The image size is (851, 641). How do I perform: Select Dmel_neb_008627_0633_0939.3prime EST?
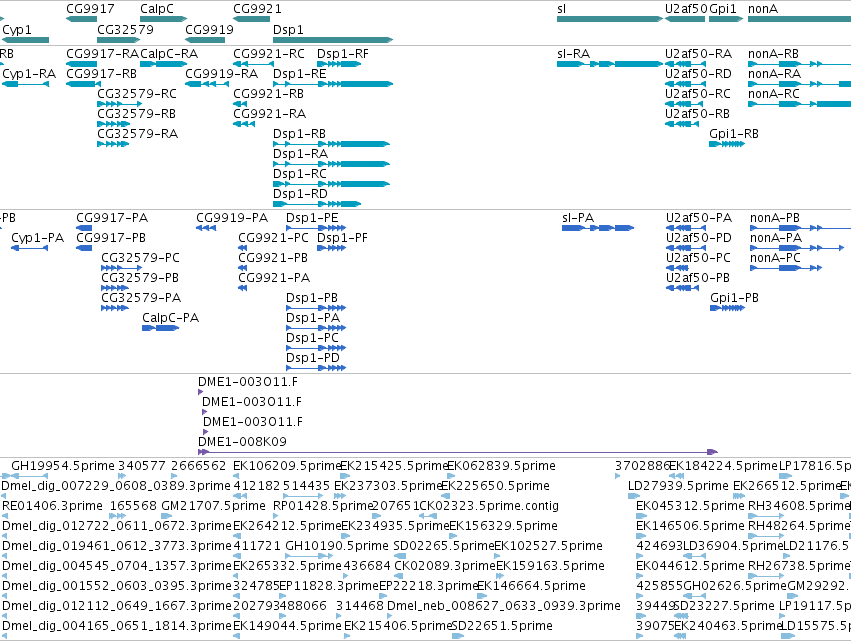pos(390,615)
